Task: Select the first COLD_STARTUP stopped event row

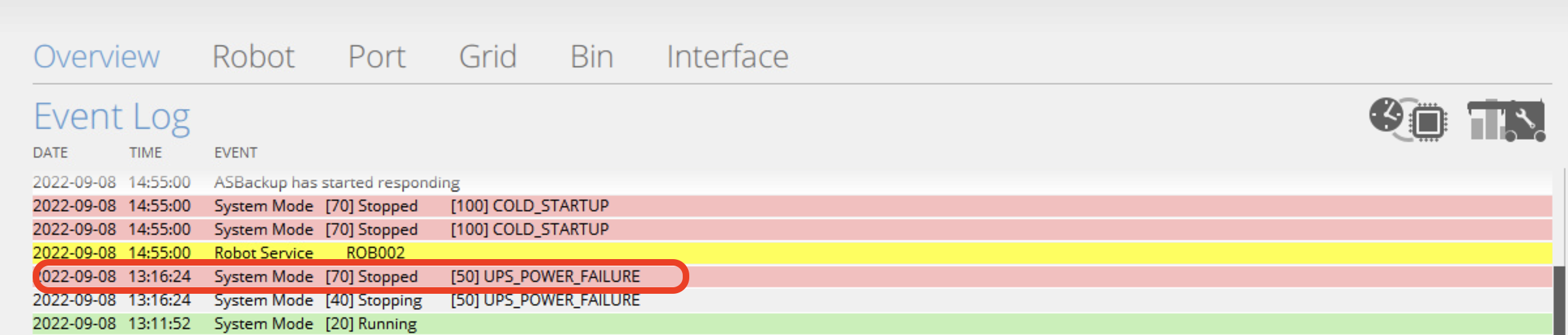Action: click(x=792, y=205)
